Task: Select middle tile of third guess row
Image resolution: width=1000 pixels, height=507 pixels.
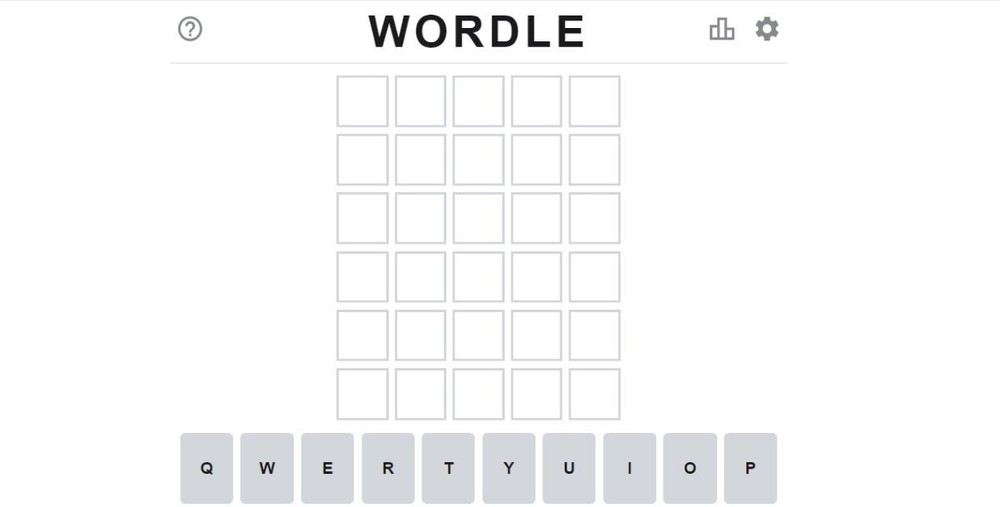Action: (x=478, y=218)
